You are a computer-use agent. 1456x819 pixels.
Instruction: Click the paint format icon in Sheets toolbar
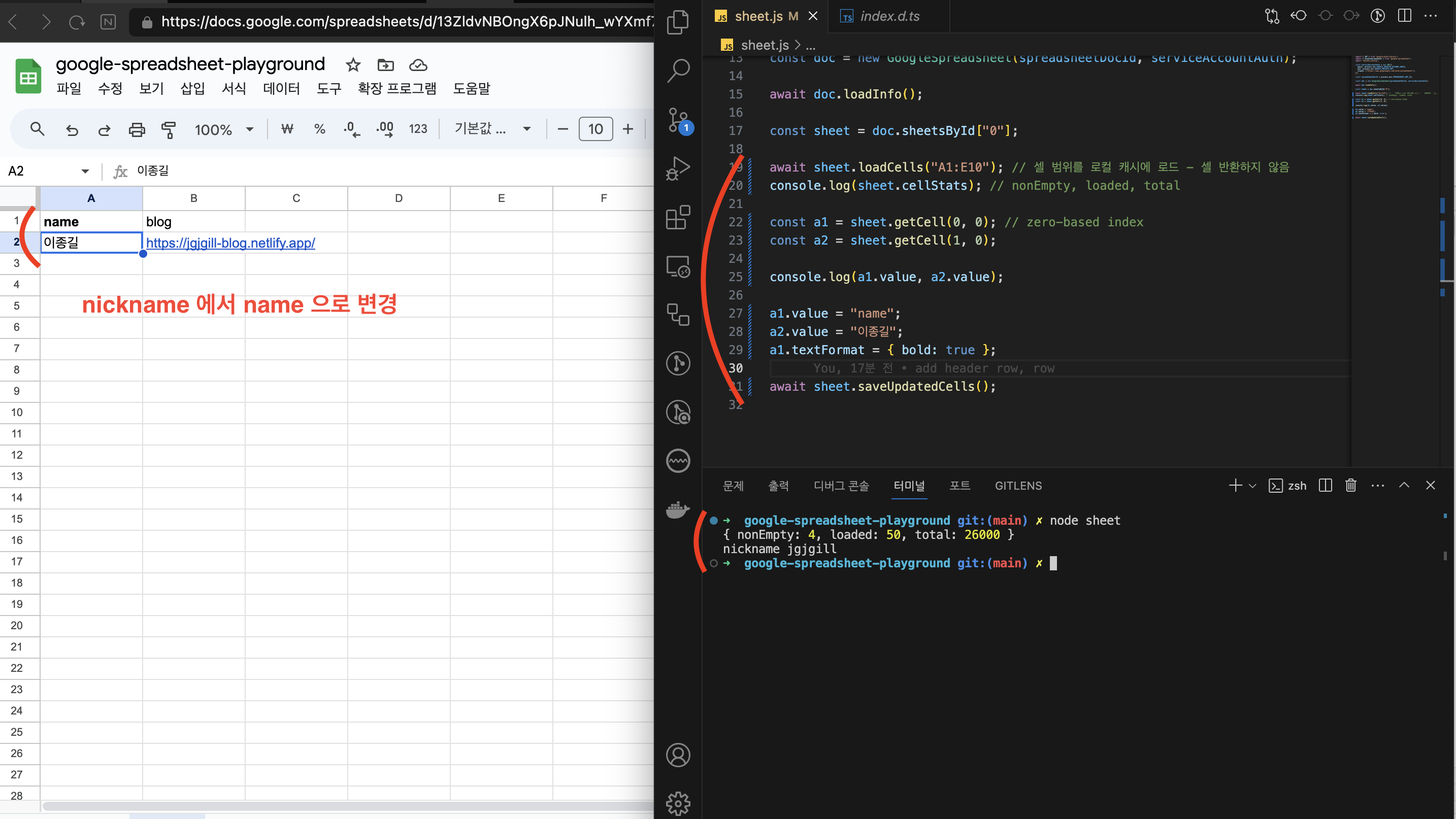click(169, 129)
